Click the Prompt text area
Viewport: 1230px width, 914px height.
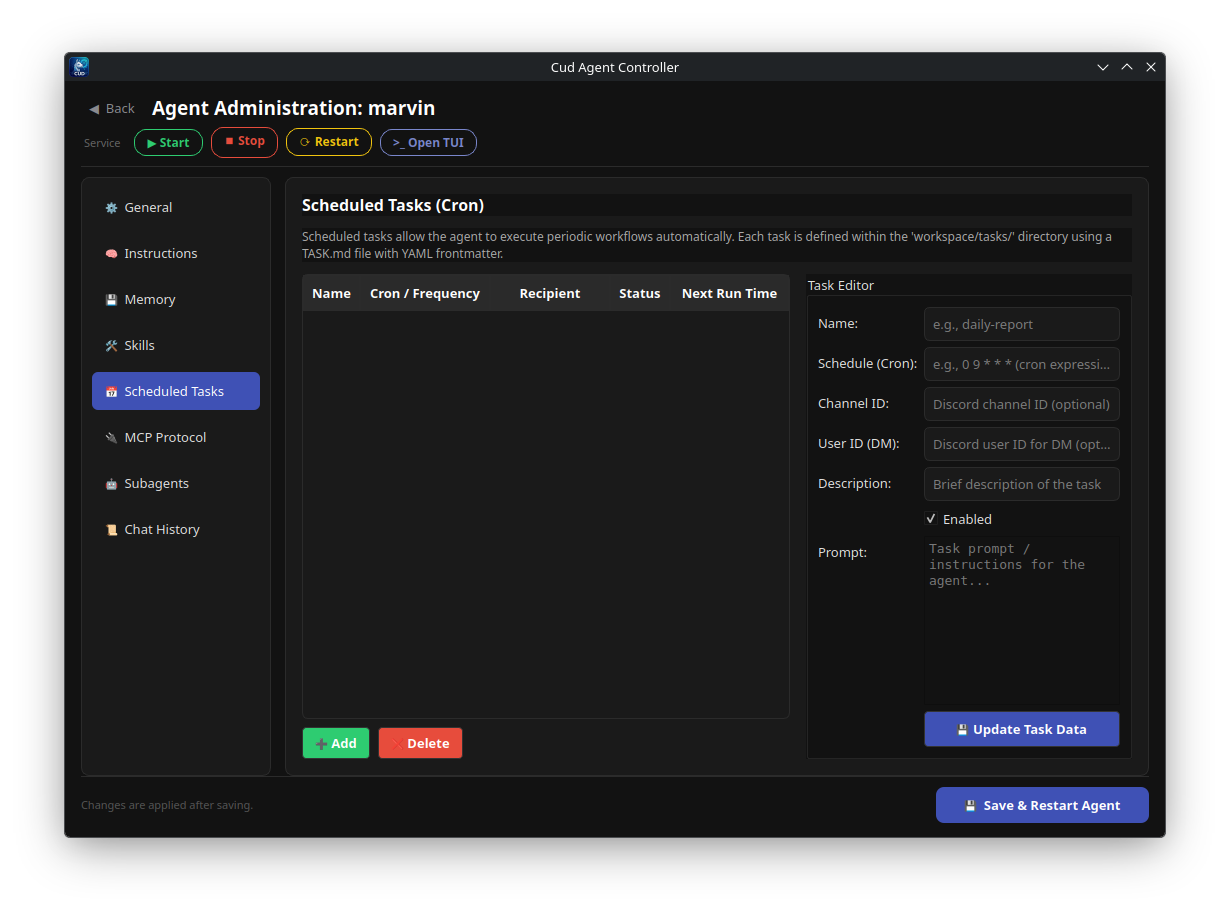point(1021,620)
